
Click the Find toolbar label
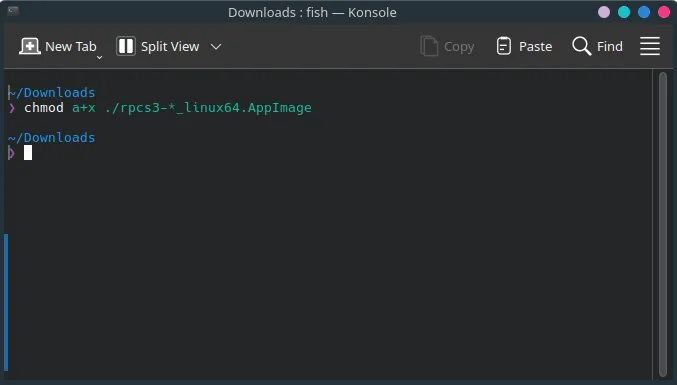[x=610, y=46]
